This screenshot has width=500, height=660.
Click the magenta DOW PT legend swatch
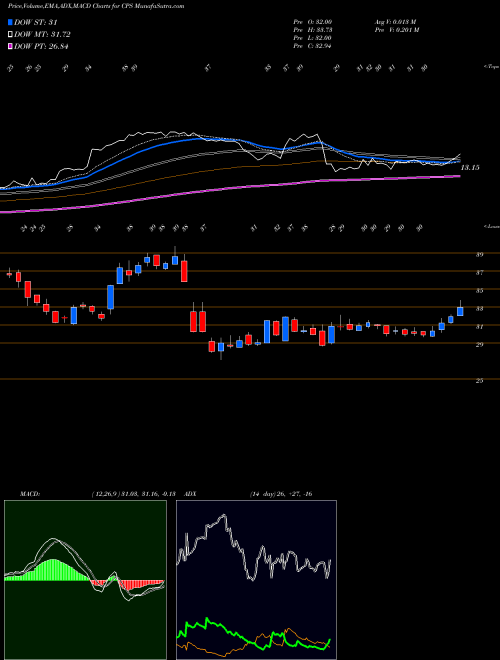pos(10,46)
